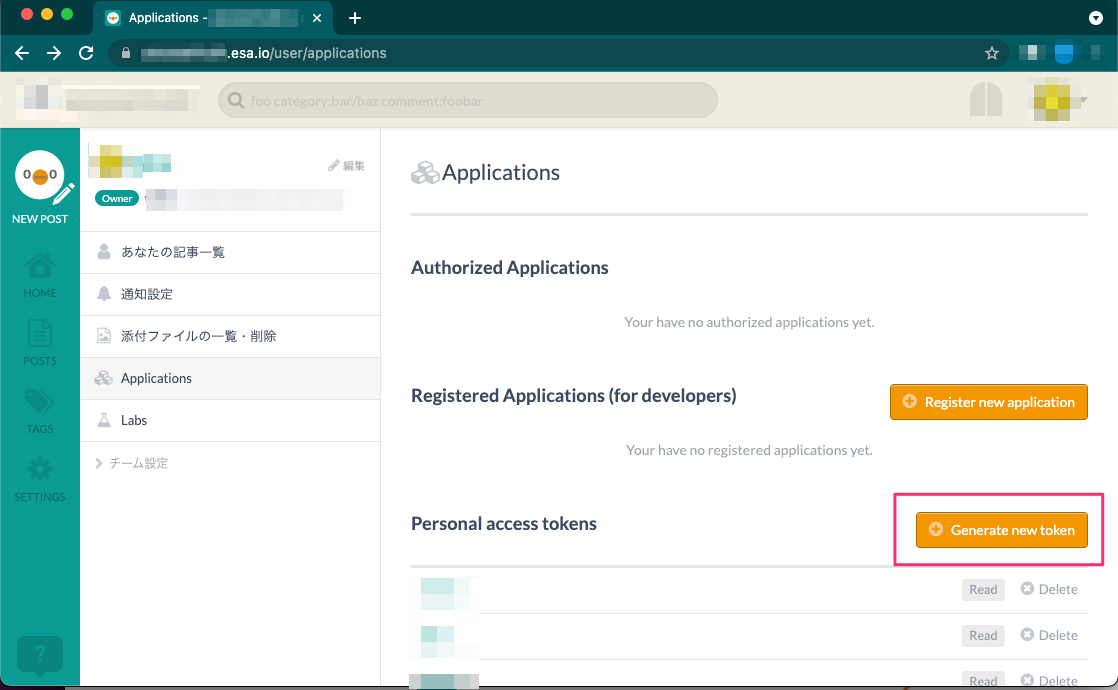Go to POSTS in left sidebar
The width and height of the screenshot is (1118, 690).
40,342
